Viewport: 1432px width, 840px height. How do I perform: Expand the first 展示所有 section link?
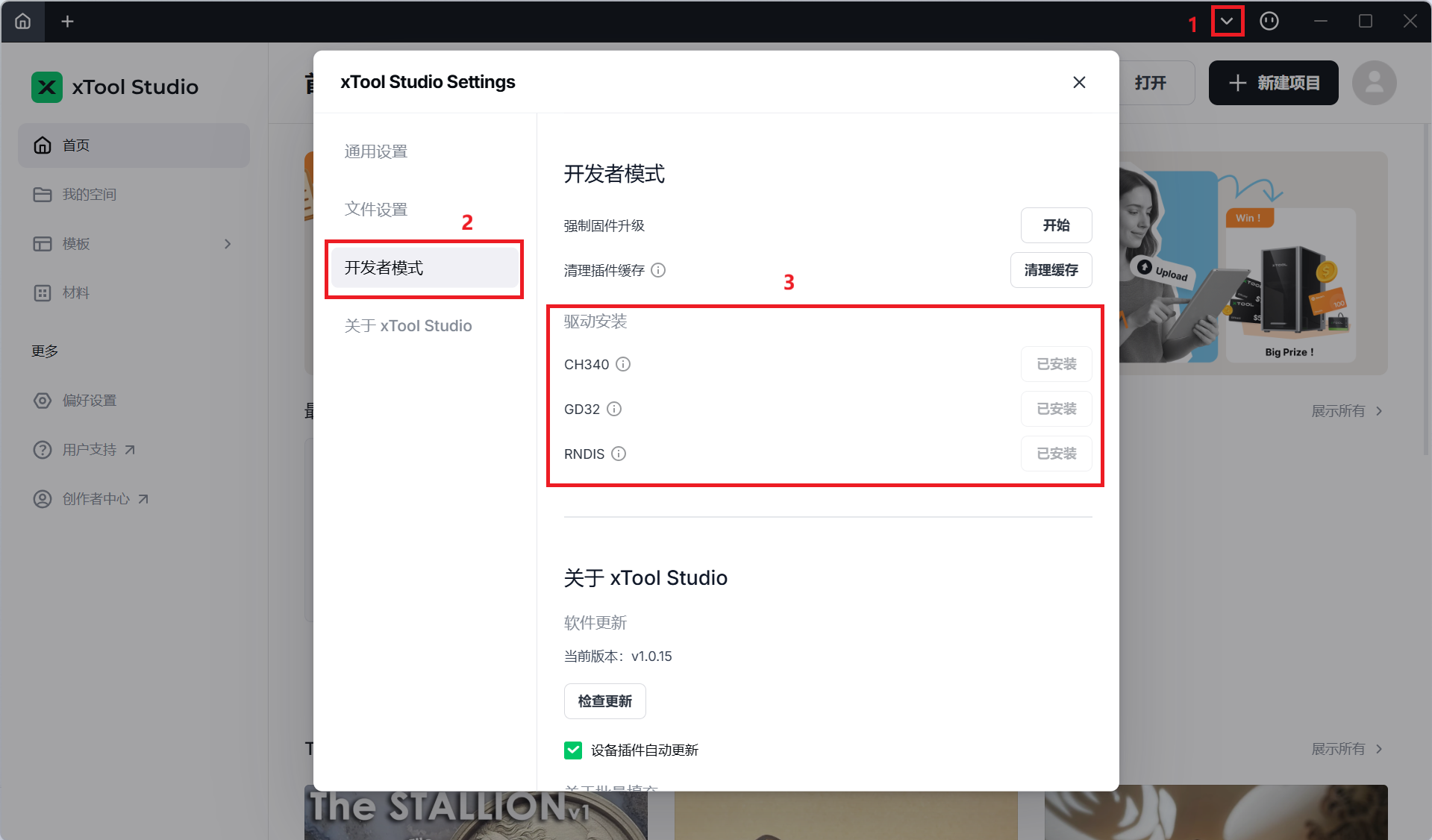click(1346, 411)
